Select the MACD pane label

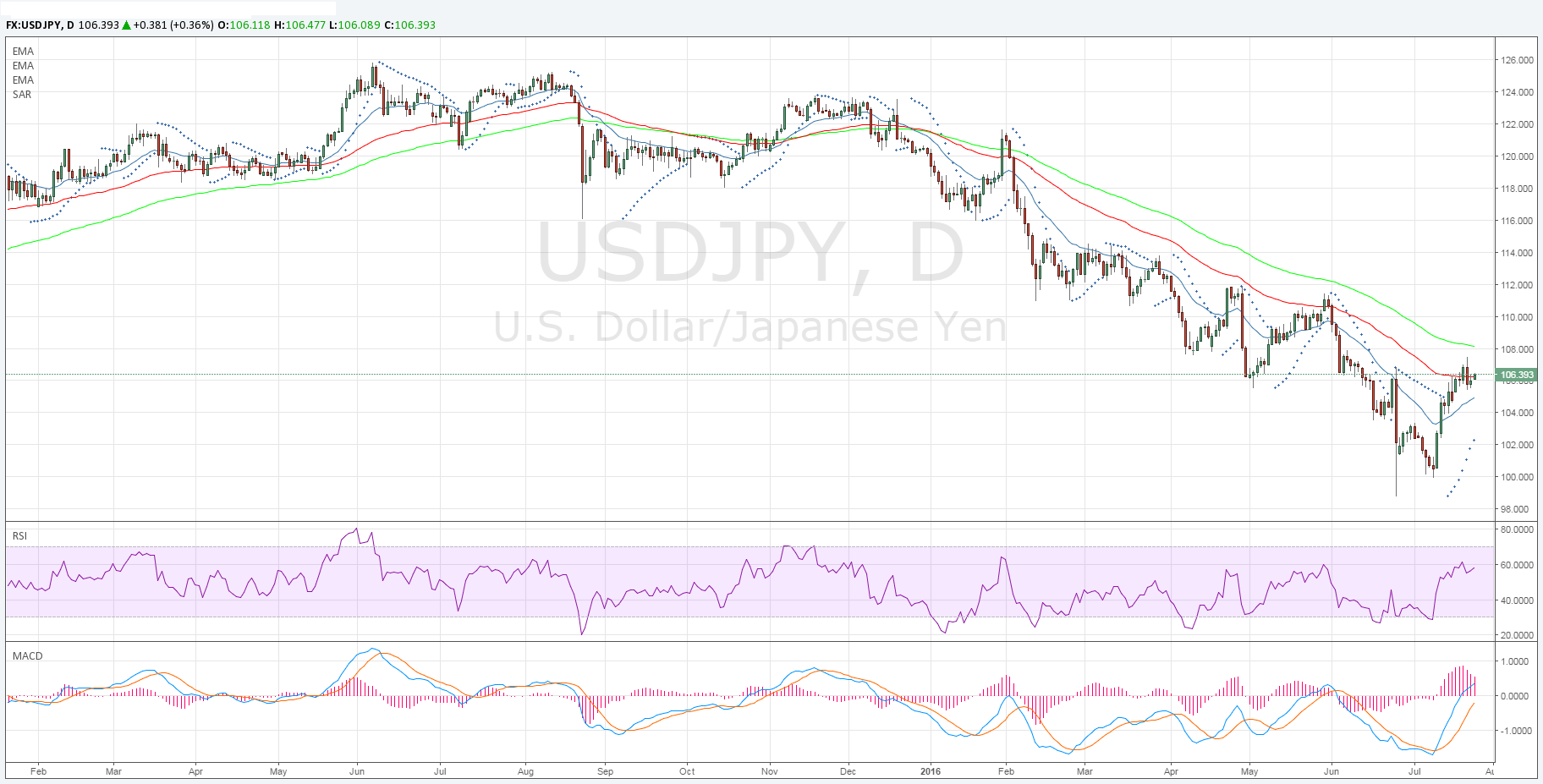click(x=27, y=656)
